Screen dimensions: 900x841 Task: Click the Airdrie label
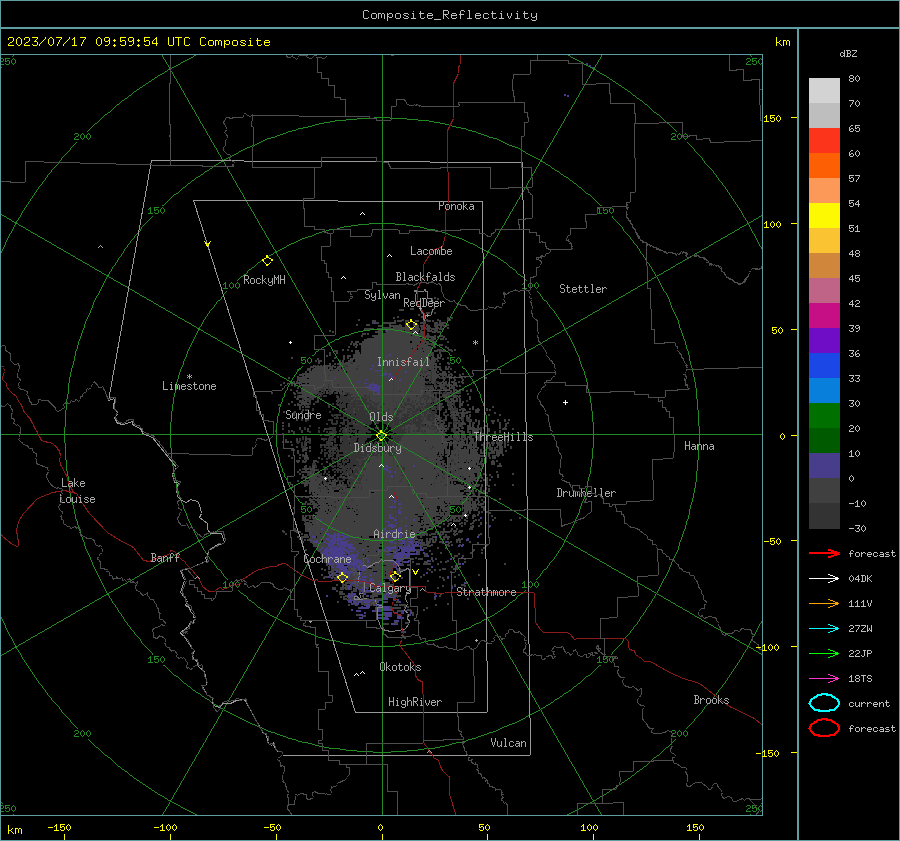coord(394,534)
